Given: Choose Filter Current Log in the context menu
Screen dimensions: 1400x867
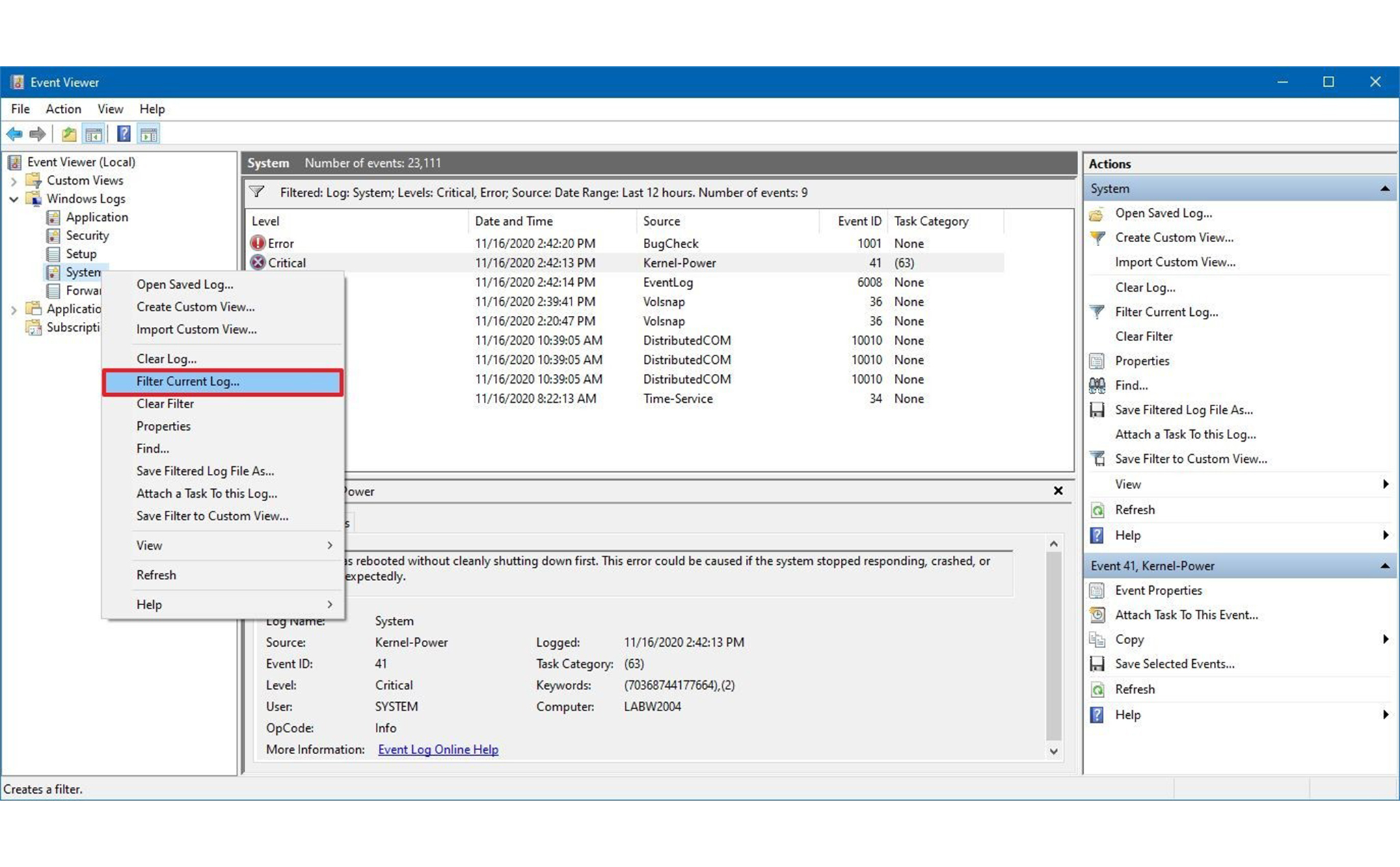Looking at the screenshot, I should point(188,382).
